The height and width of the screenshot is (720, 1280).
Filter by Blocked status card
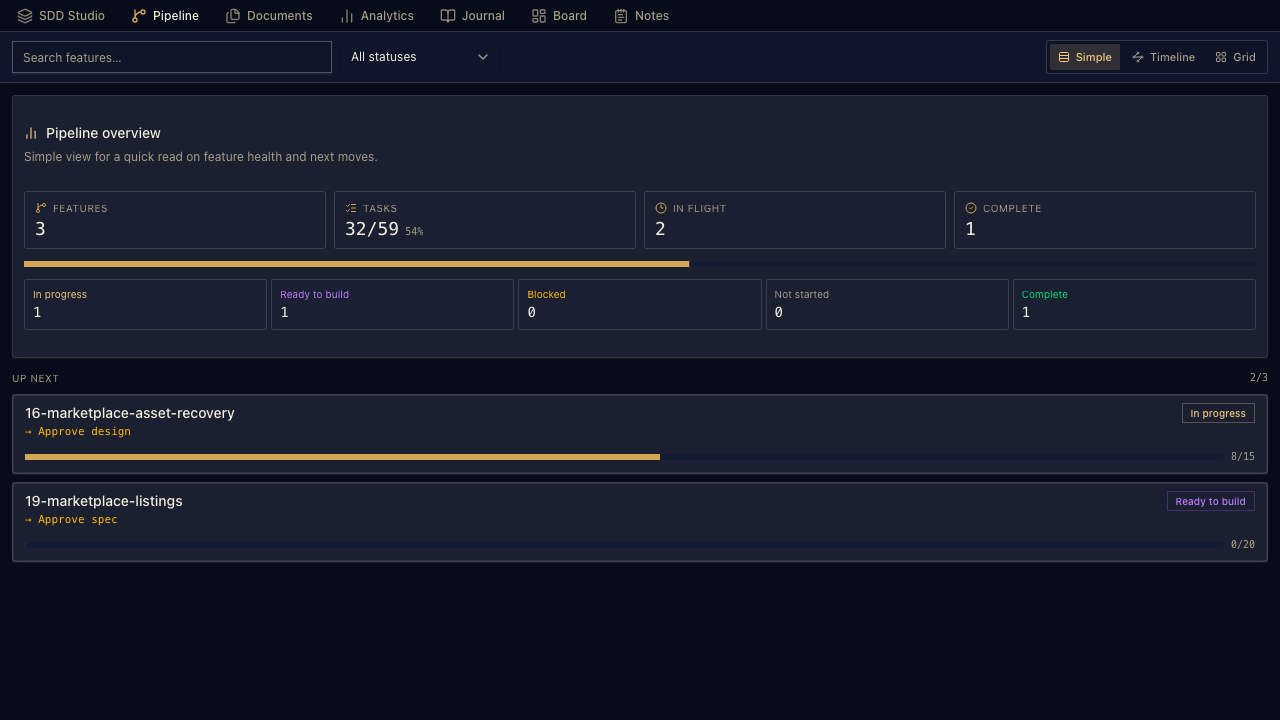(x=640, y=304)
